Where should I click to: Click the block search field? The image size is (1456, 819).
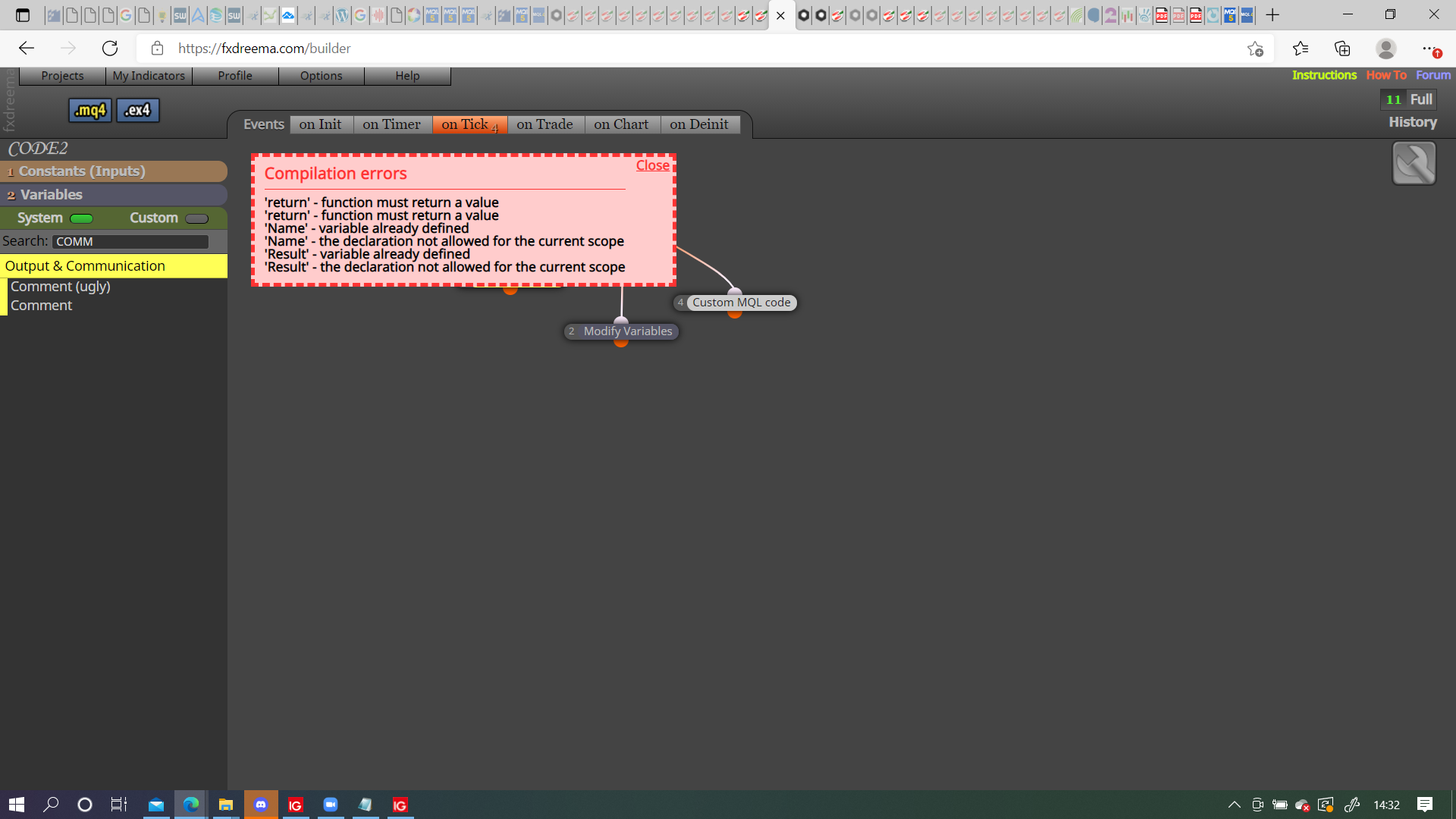[x=130, y=241]
